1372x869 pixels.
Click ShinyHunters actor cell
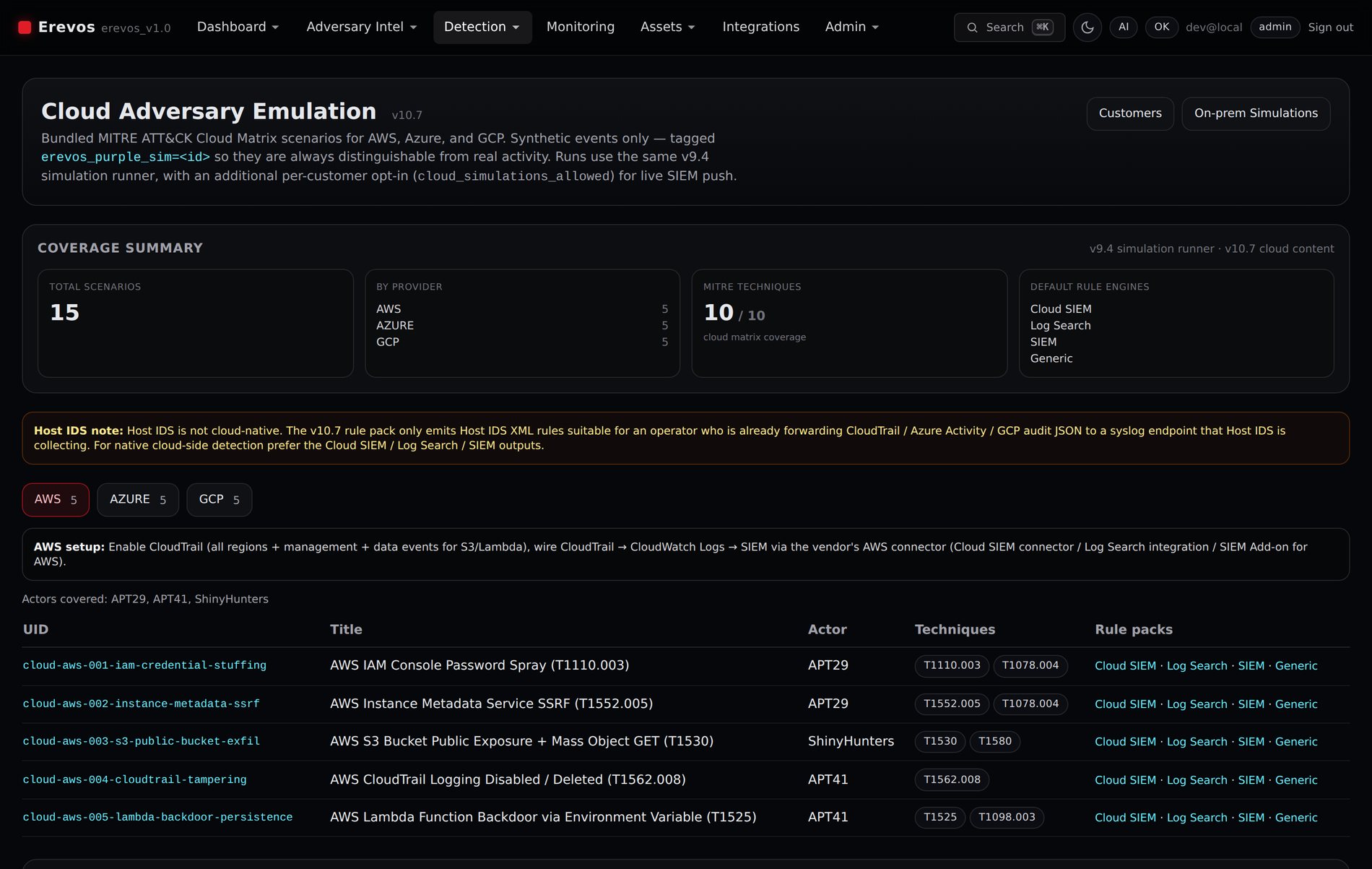tap(851, 741)
